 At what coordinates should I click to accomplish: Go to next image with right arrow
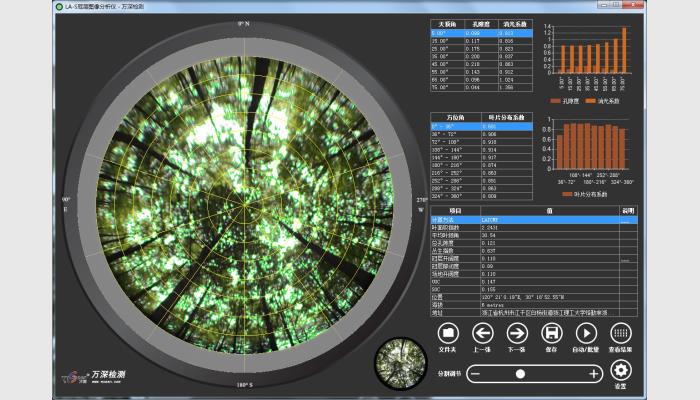[x=517, y=333]
